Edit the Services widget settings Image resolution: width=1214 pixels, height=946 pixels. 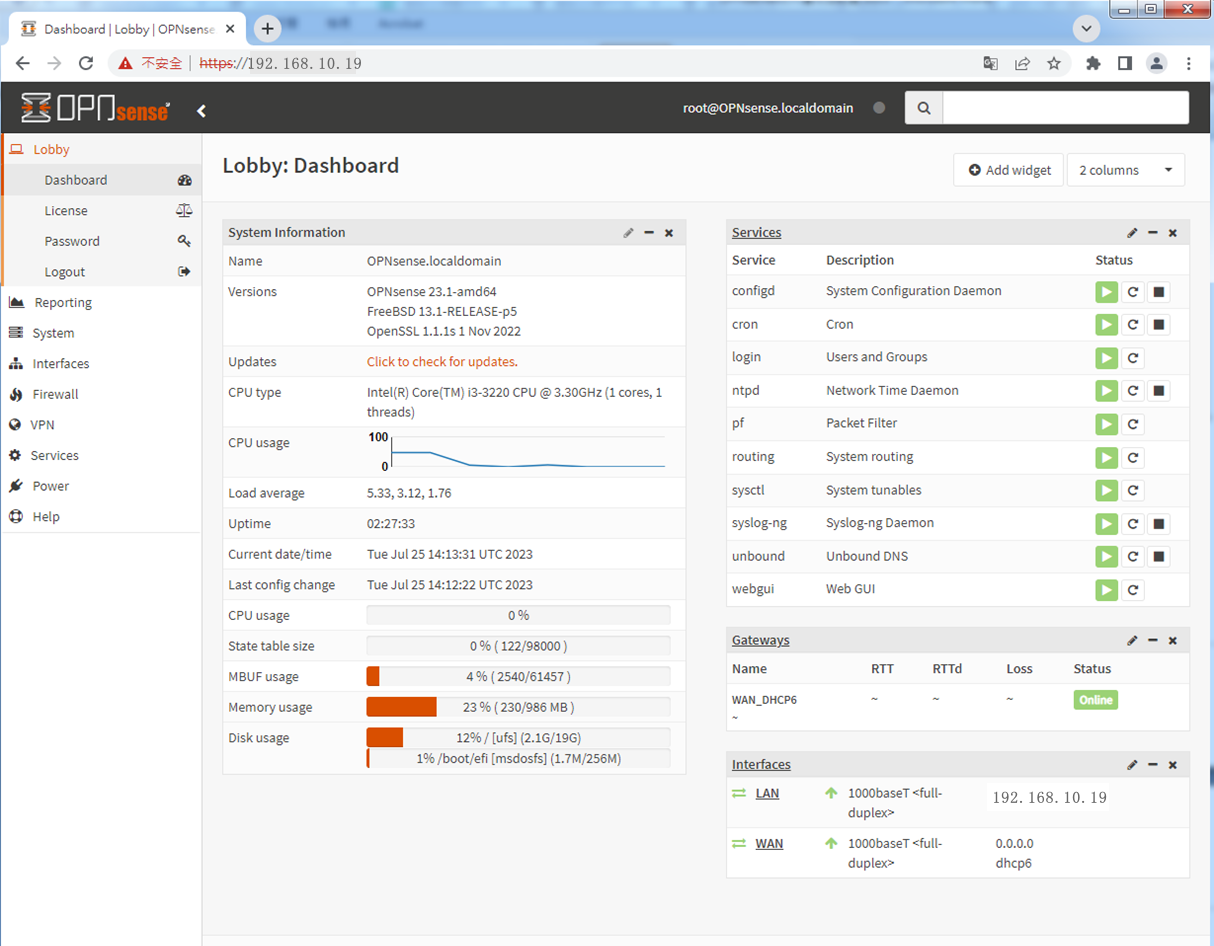coord(1132,233)
